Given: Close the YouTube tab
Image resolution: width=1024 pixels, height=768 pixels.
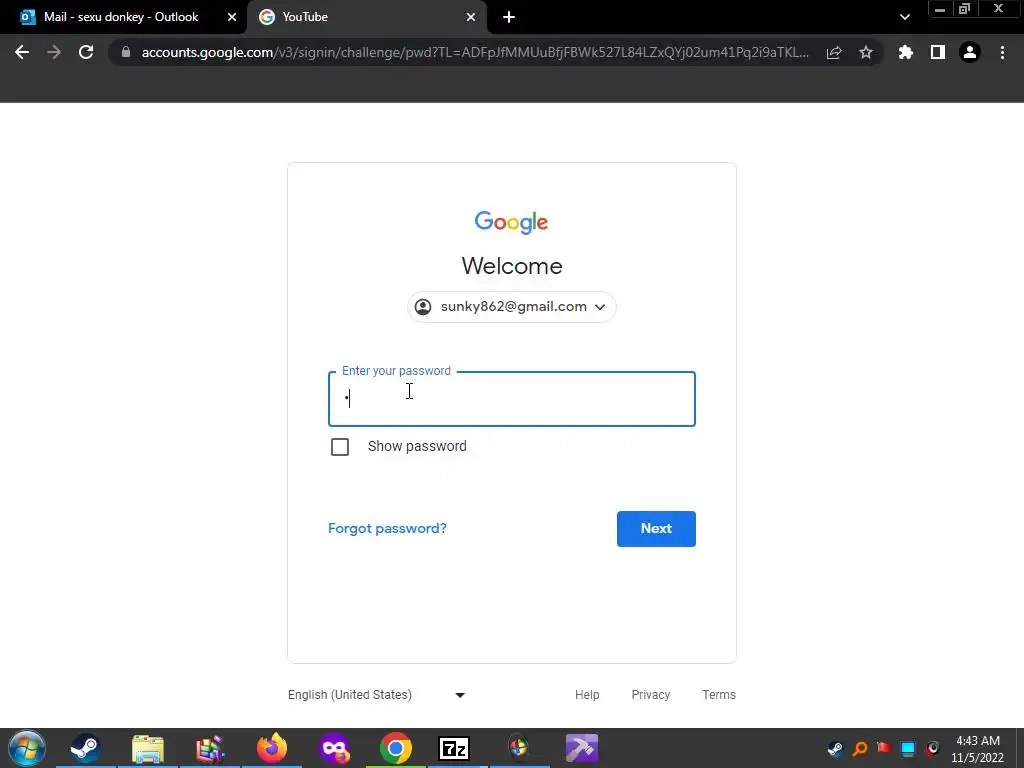Looking at the screenshot, I should pos(471,17).
